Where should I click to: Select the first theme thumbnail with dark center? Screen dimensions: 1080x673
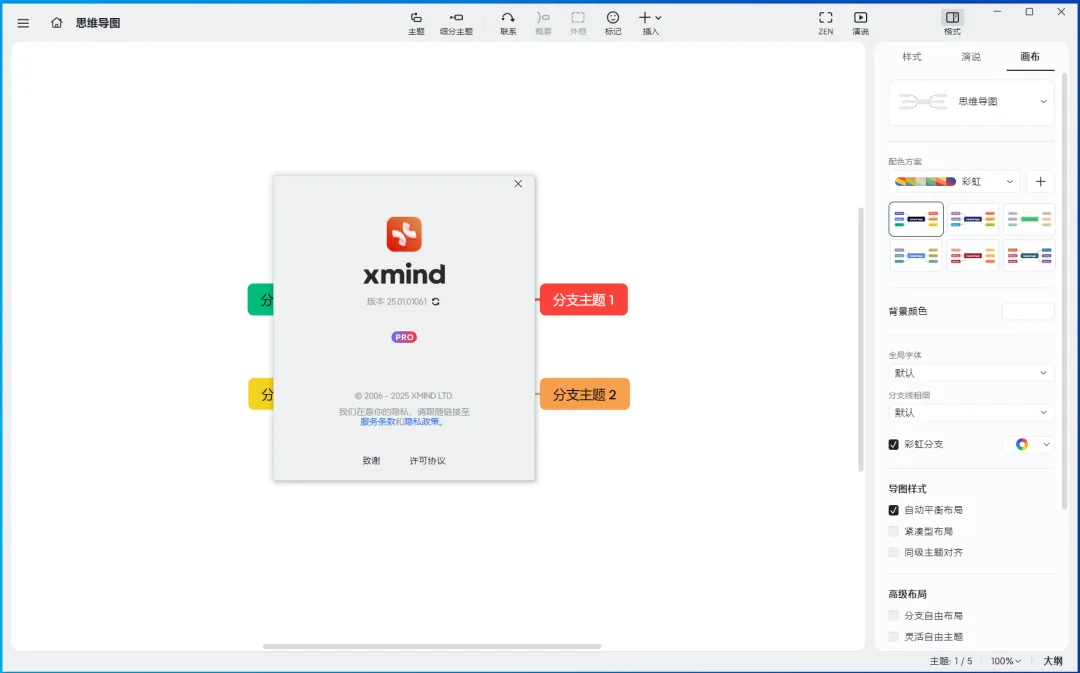click(x=916, y=219)
